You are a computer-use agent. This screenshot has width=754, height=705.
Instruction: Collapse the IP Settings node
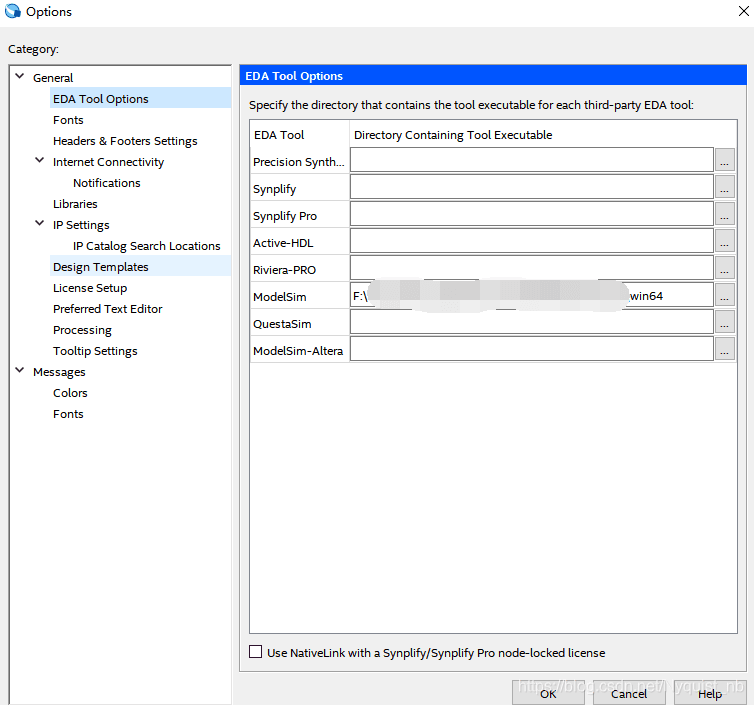click(40, 224)
